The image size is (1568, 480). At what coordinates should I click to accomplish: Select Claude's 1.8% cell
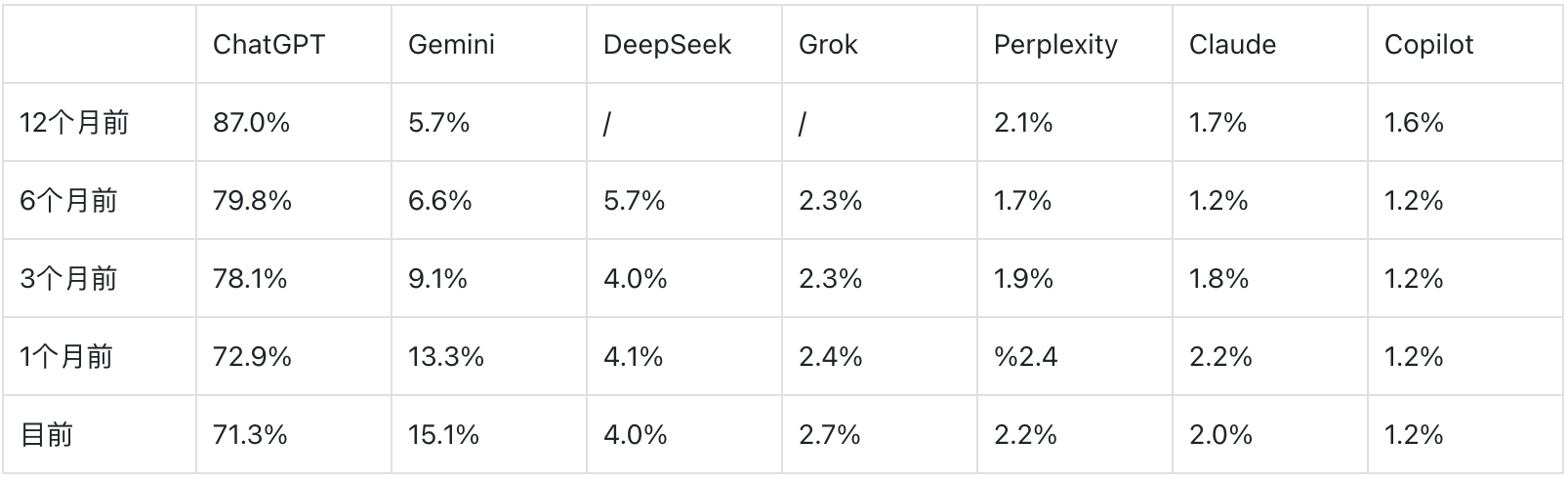1218,279
